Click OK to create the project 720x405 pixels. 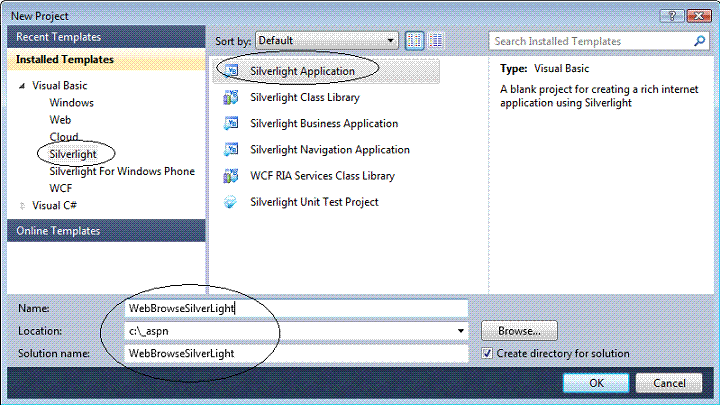(596, 383)
